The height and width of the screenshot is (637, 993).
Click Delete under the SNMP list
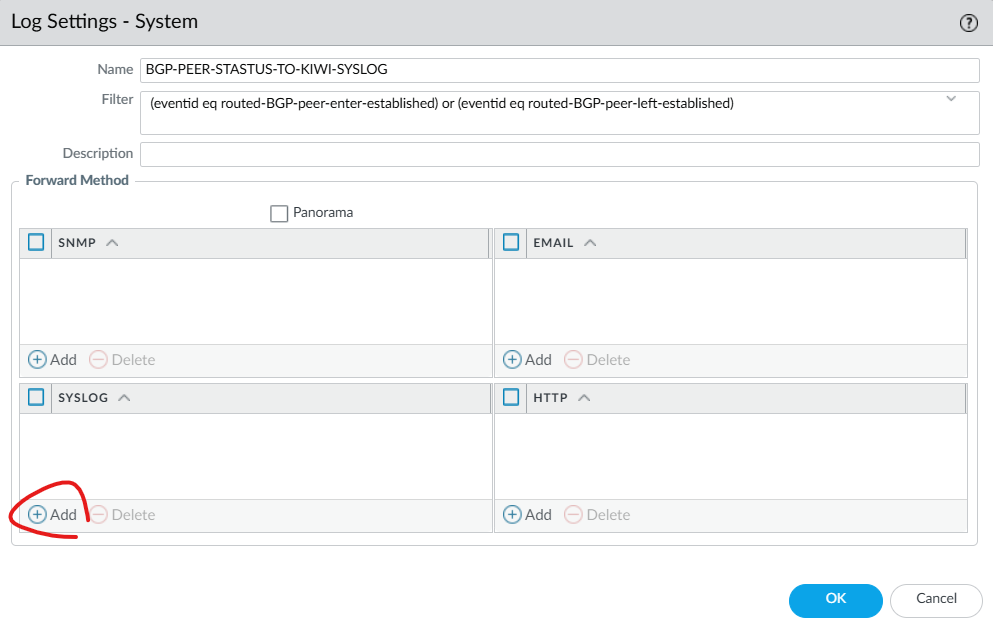pos(122,360)
